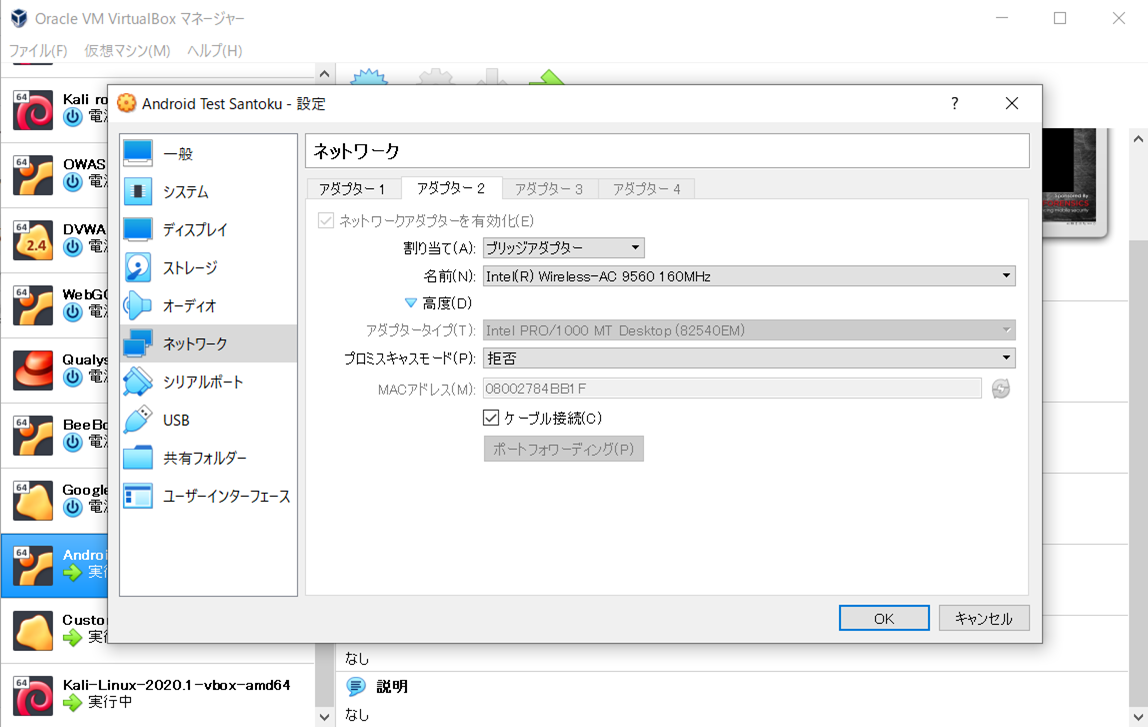Toggle ネットワークアダプターを有効化 checkbox
This screenshot has width=1148, height=727.
(326, 220)
